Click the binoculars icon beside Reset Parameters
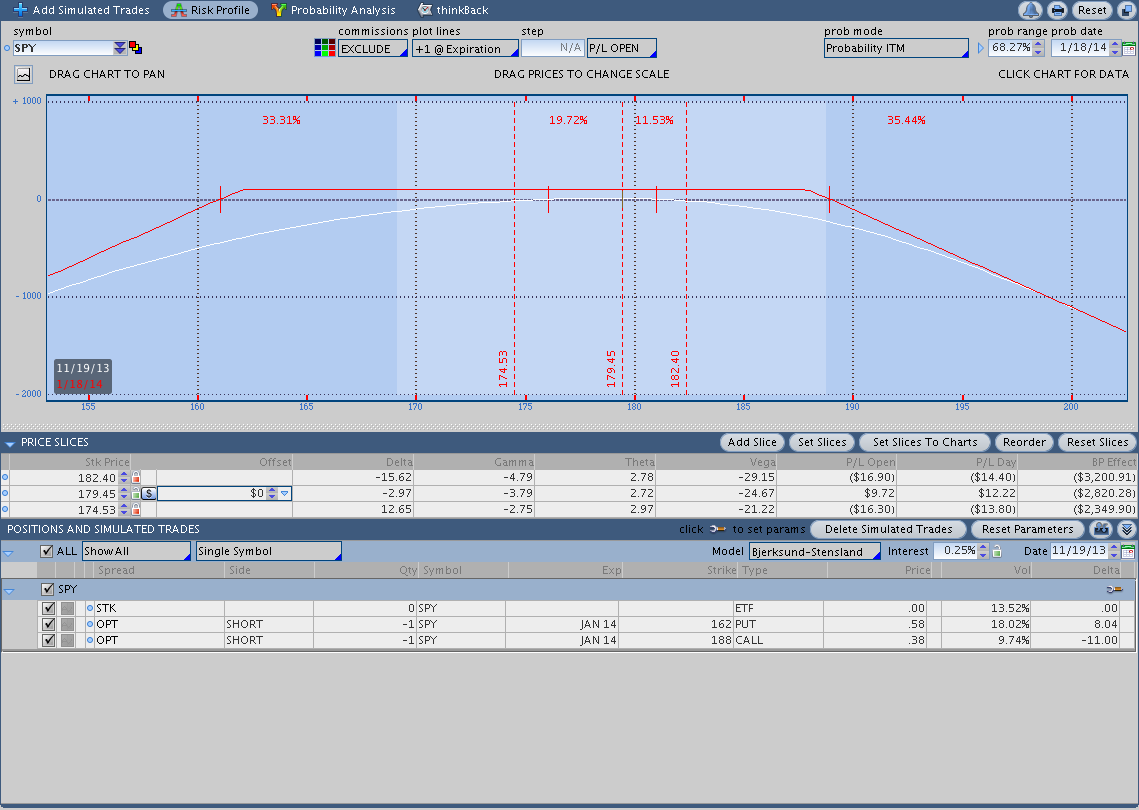The width and height of the screenshot is (1139, 810). click(x=1102, y=529)
